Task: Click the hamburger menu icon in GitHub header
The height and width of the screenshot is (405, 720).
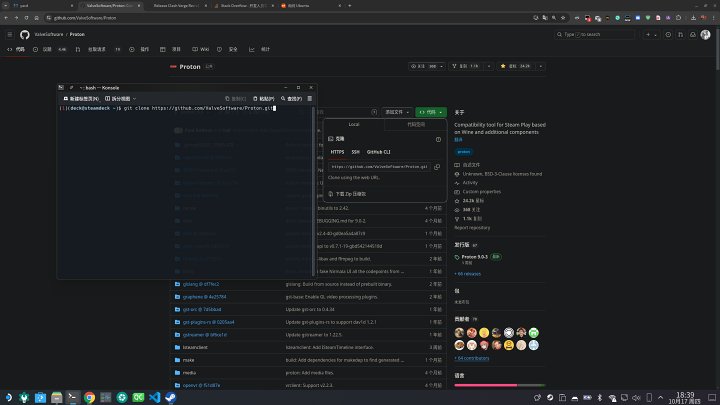Action: [x=12, y=34]
